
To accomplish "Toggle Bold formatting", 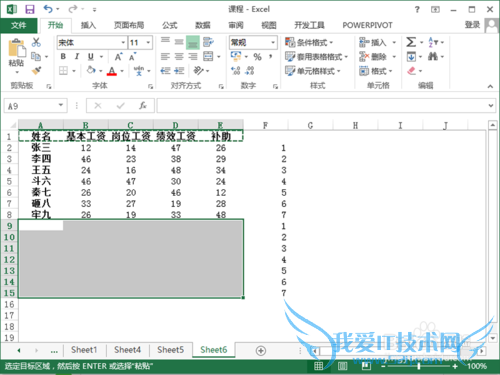I will (x=63, y=57).
